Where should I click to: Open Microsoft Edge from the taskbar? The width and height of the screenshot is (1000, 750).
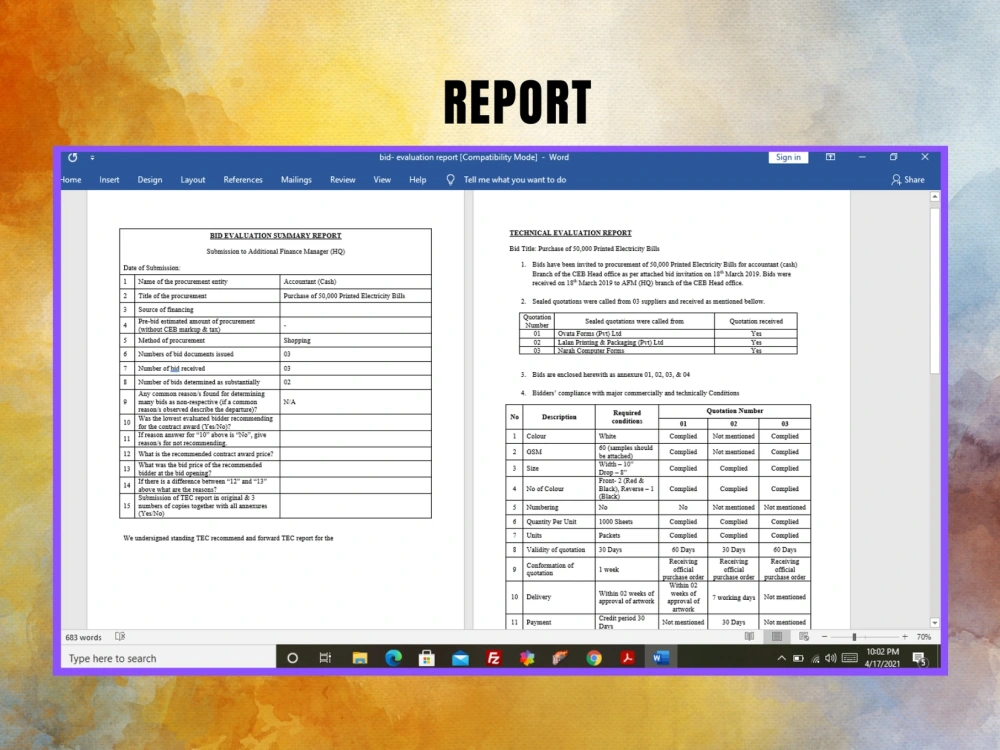(x=393, y=658)
